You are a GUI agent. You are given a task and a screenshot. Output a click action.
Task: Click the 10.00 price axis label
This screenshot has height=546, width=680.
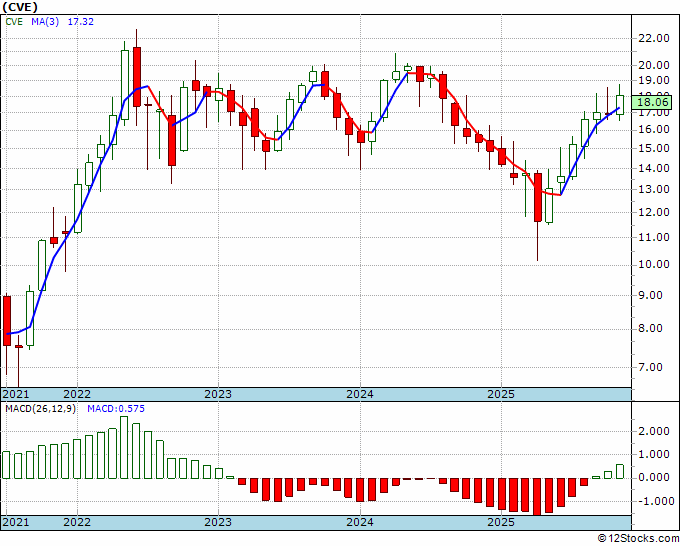click(654, 265)
